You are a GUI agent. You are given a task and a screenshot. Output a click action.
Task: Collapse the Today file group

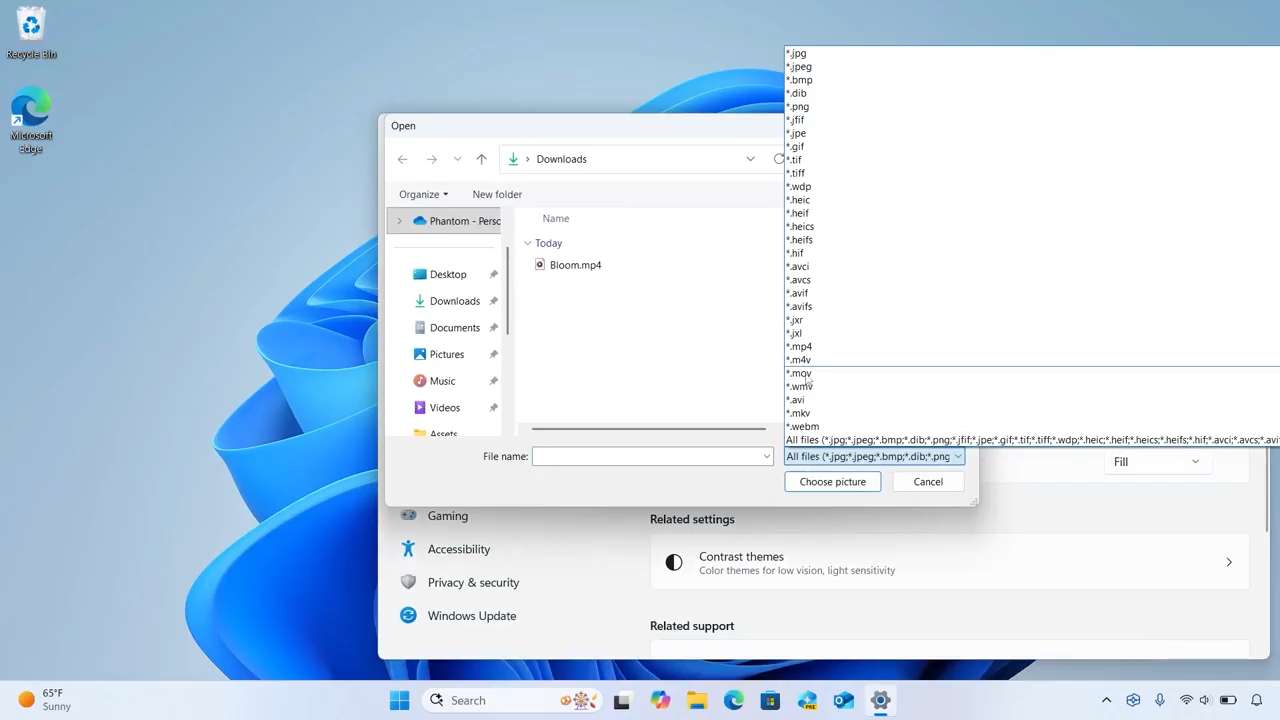[528, 243]
